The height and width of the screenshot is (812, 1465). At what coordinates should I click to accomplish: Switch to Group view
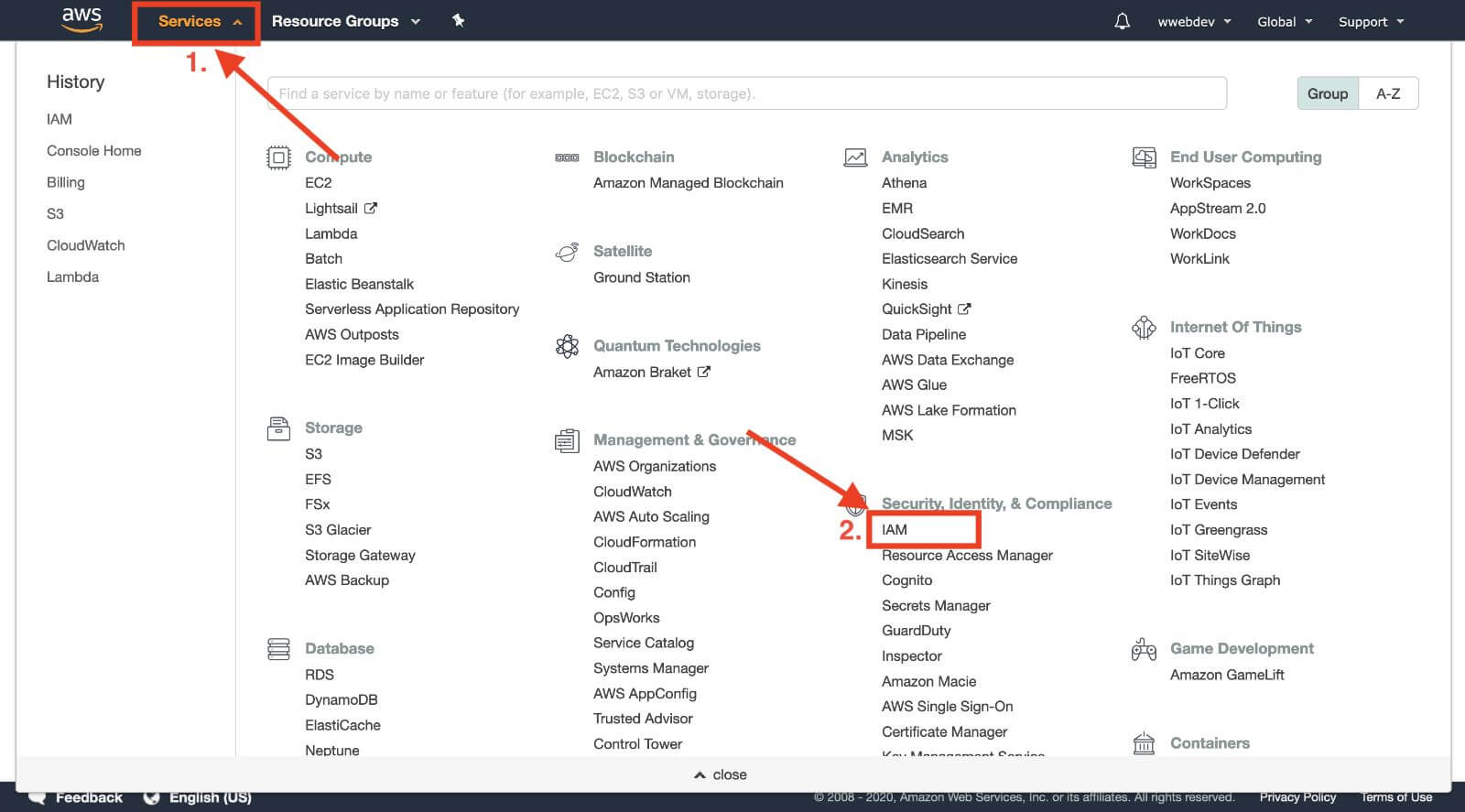pyautogui.click(x=1328, y=93)
